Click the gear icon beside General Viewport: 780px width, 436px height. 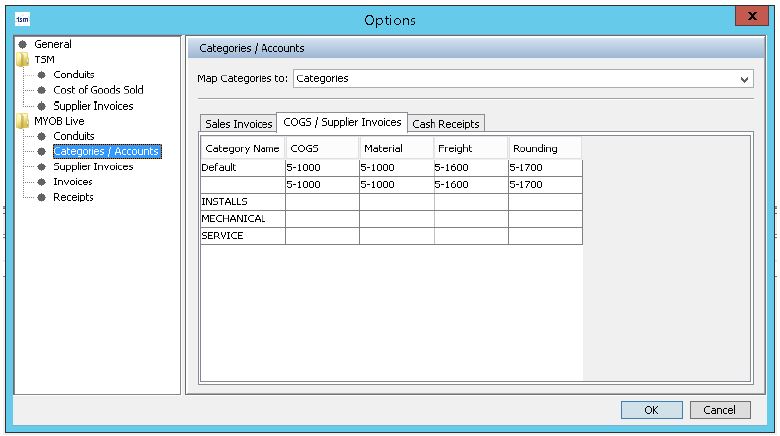(x=22, y=45)
